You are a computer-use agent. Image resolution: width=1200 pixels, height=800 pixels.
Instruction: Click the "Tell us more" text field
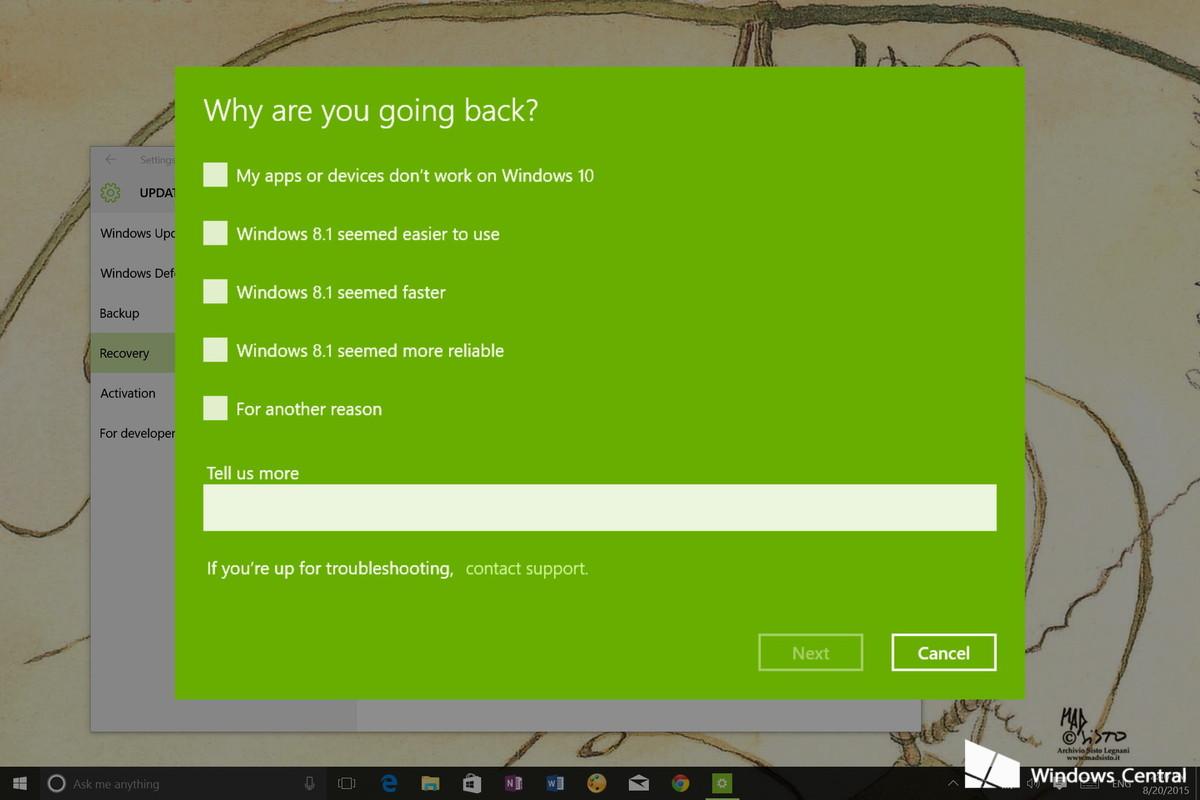tap(599, 508)
